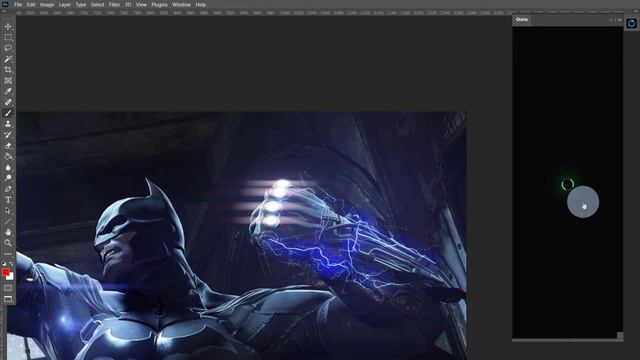Select the Blur tool
Viewport: 640px width, 360px height.
8,167
